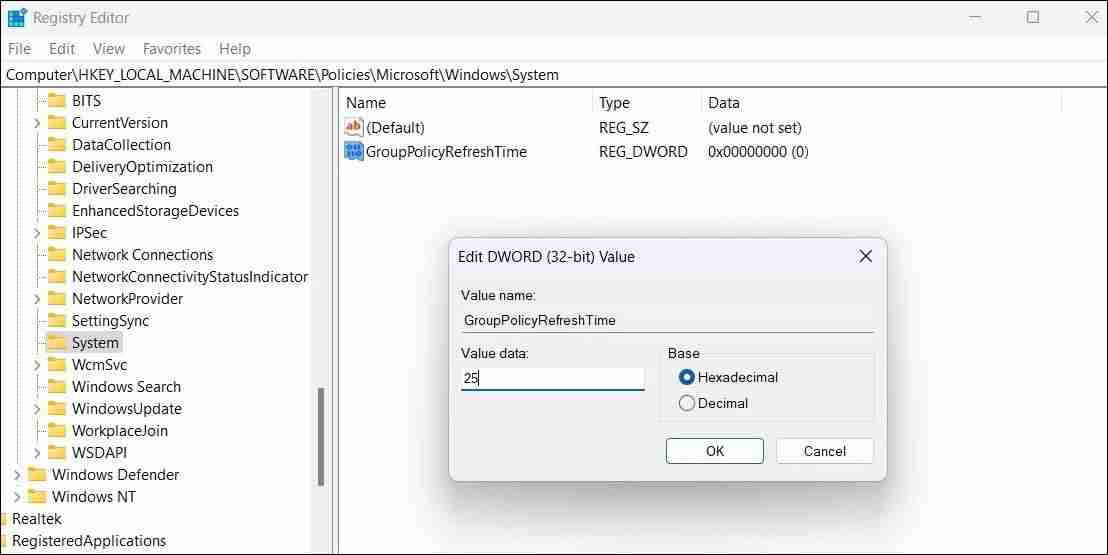Open the View menu
The width and height of the screenshot is (1108, 555).
click(109, 49)
